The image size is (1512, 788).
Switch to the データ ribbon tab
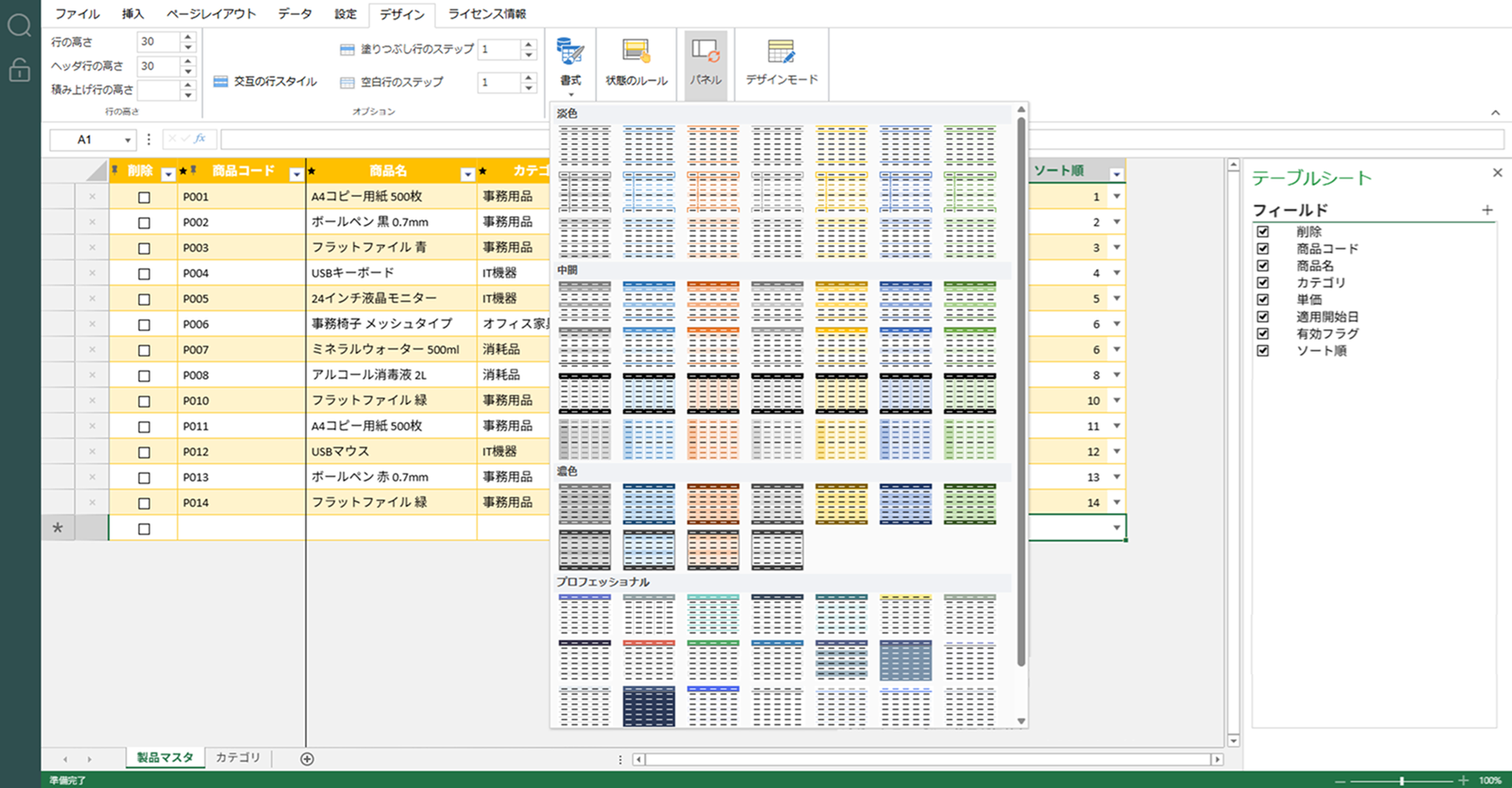point(295,14)
